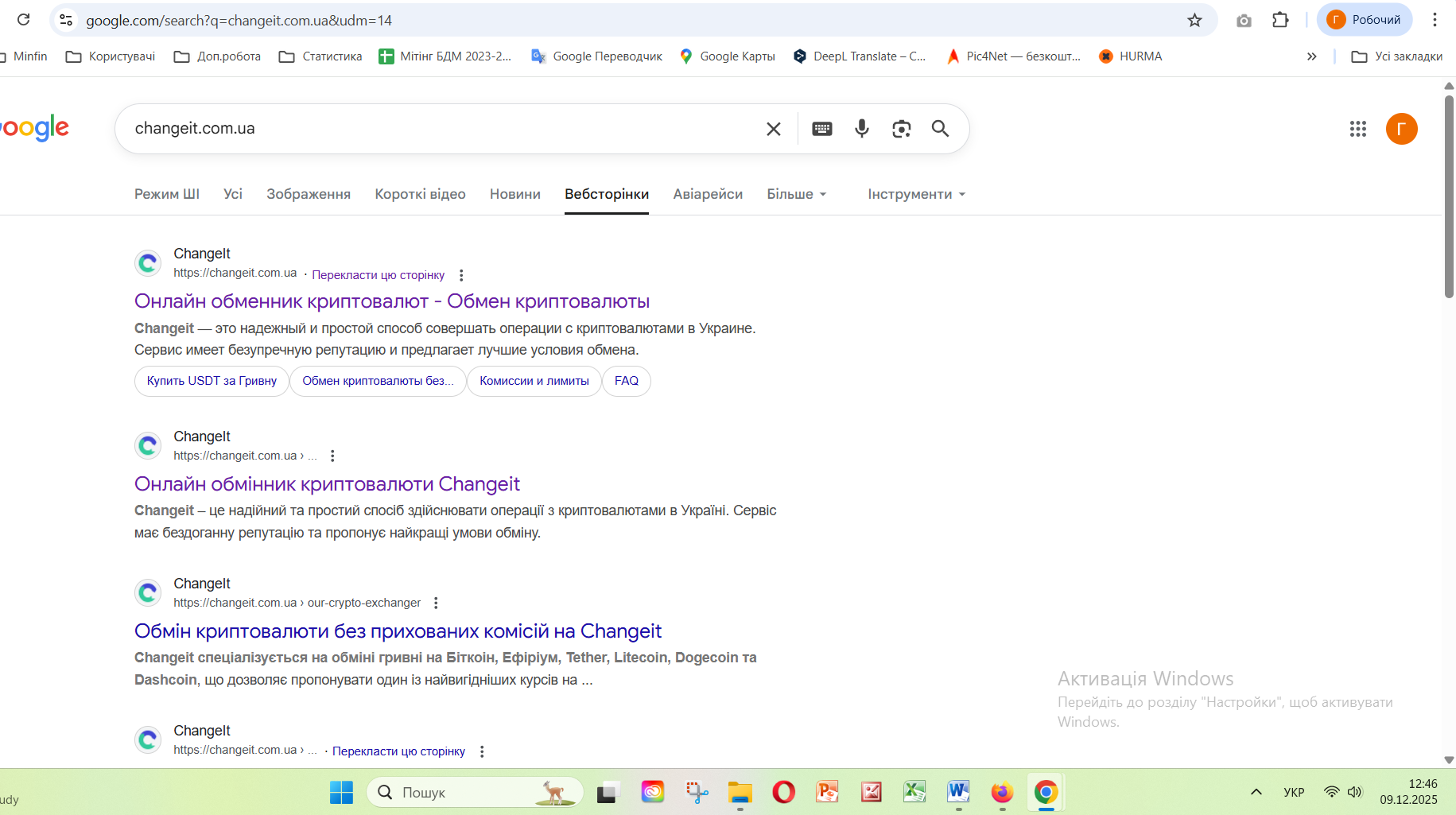Expand the Інструменти dropdown

coord(916,194)
